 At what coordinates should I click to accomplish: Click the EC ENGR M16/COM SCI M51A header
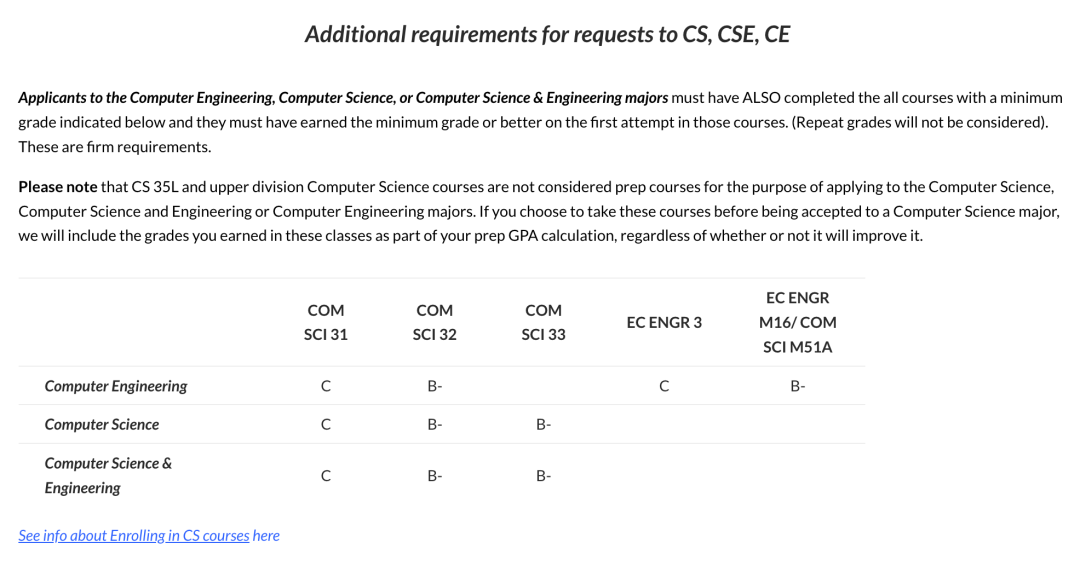[x=798, y=322]
